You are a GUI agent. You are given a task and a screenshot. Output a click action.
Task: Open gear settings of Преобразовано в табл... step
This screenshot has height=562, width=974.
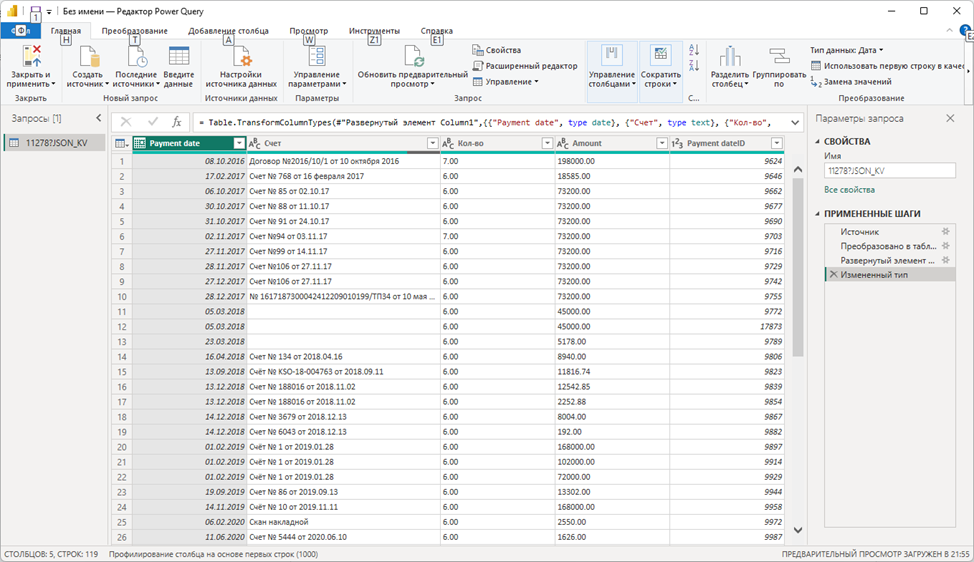pyautogui.click(x=945, y=246)
